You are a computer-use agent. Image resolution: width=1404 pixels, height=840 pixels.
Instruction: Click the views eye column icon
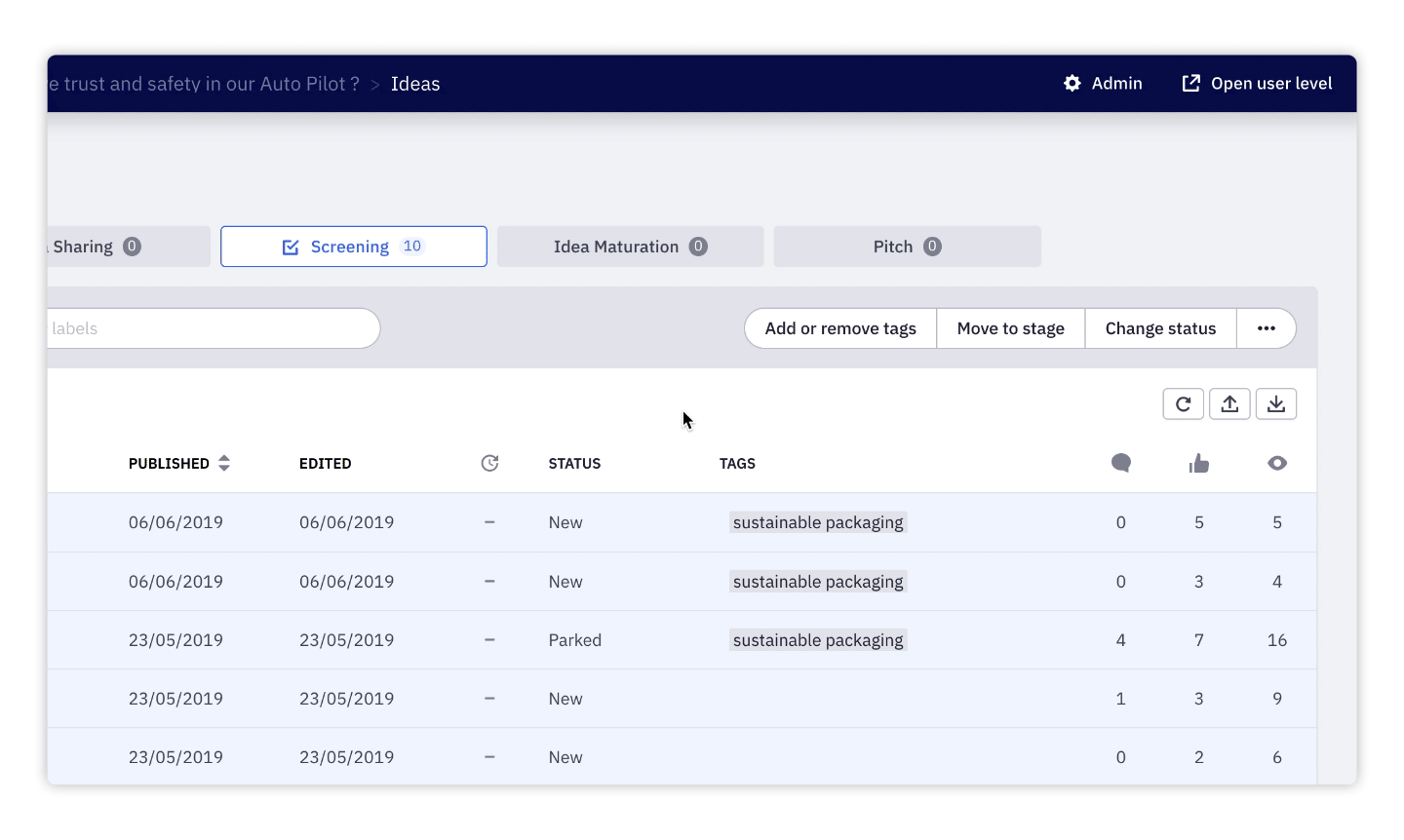(1277, 464)
